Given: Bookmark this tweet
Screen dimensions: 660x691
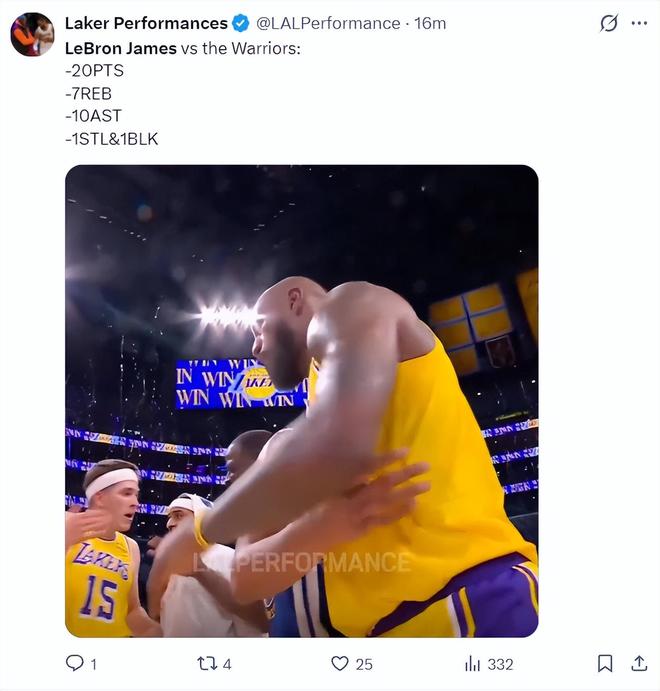Looking at the screenshot, I should [605, 663].
